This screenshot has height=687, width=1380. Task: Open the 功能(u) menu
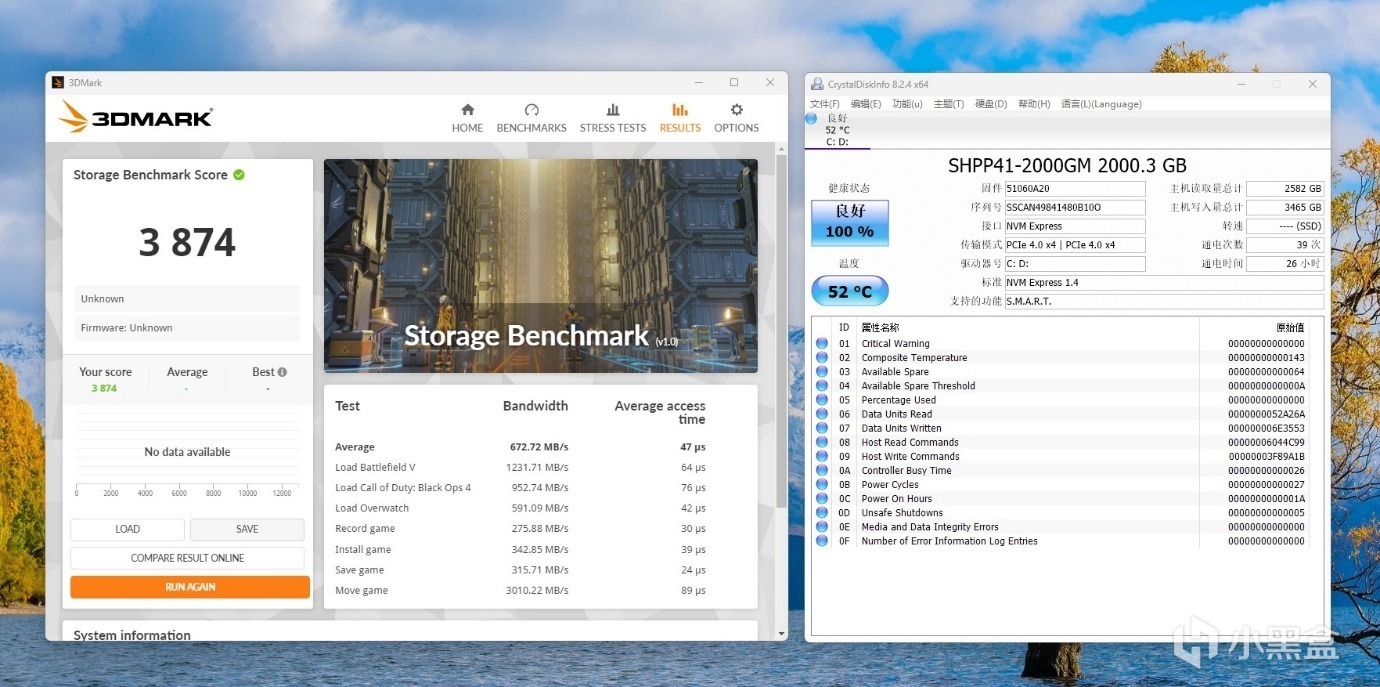pyautogui.click(x=907, y=104)
